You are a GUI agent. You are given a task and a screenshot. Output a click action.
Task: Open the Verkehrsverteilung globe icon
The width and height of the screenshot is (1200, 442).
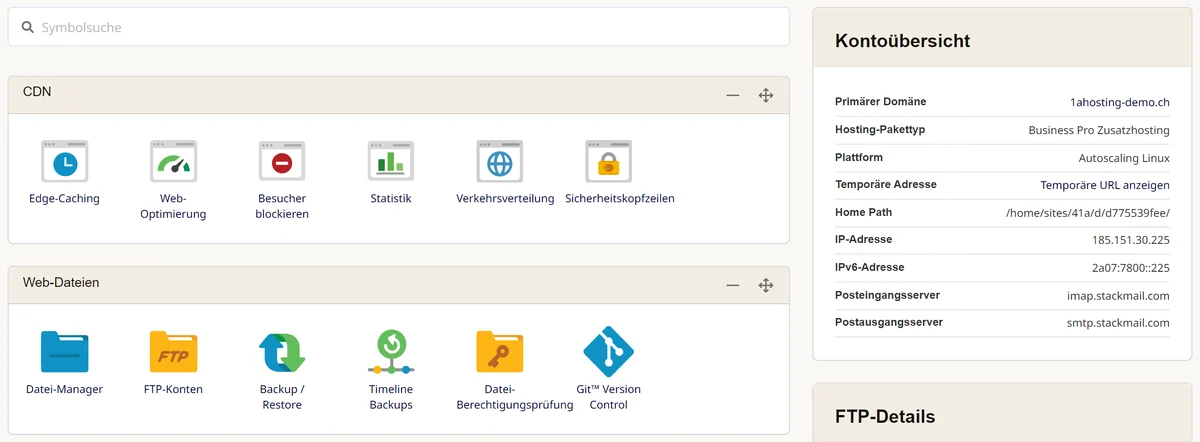500,161
